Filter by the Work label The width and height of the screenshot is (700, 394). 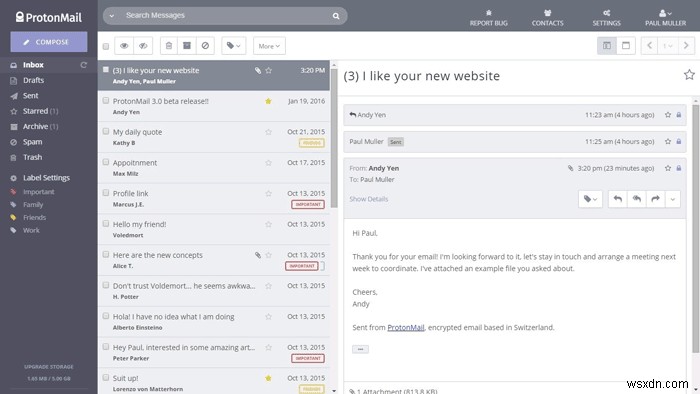(31, 230)
